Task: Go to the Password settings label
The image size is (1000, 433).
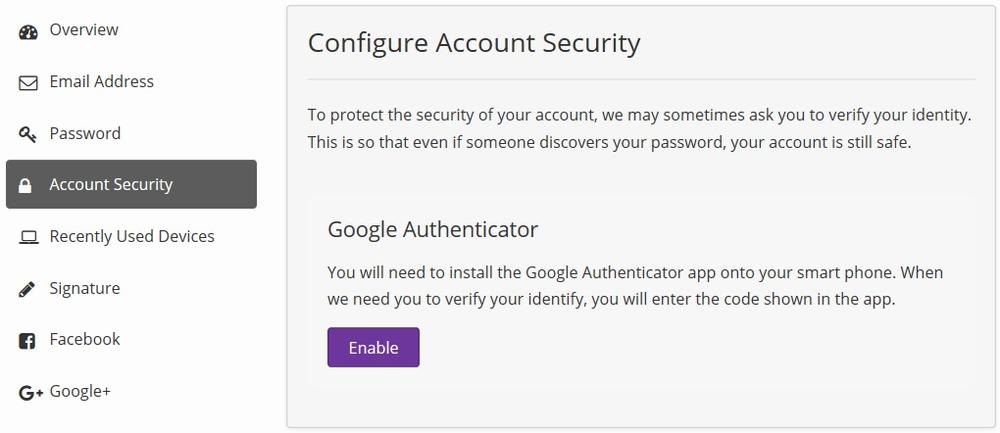Action: tap(85, 133)
